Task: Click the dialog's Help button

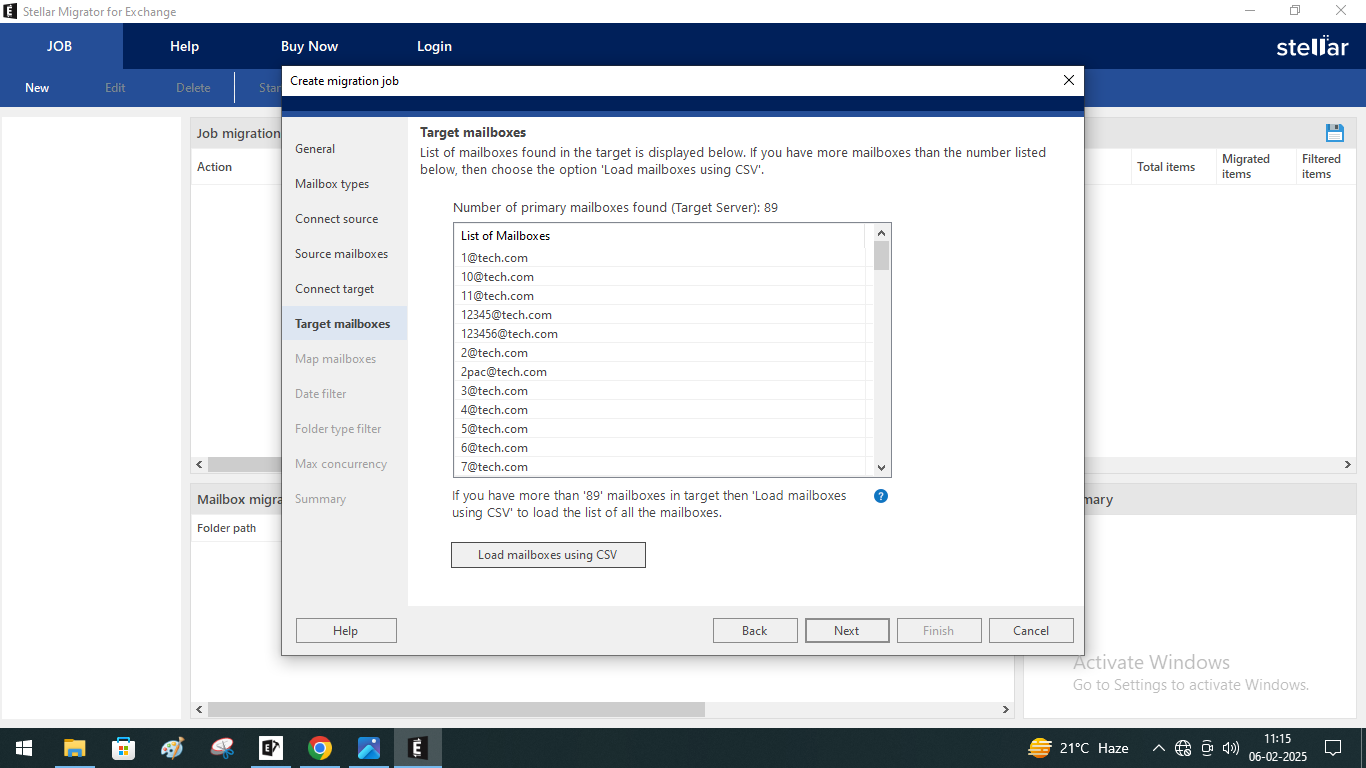Action: point(346,630)
